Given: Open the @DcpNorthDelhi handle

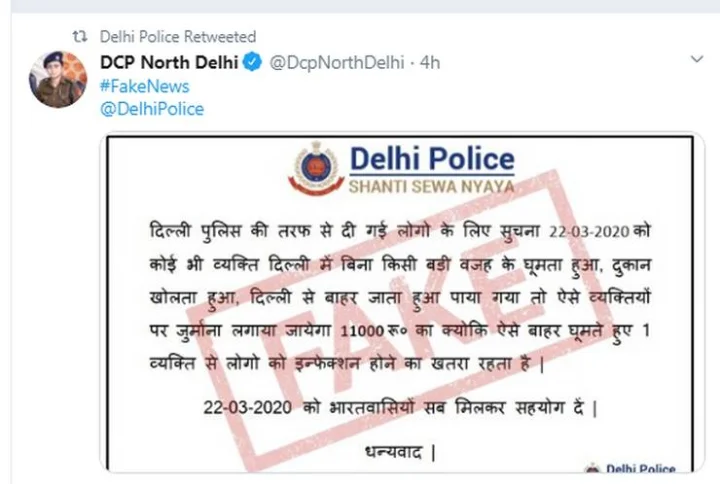Looking at the screenshot, I should (337, 62).
